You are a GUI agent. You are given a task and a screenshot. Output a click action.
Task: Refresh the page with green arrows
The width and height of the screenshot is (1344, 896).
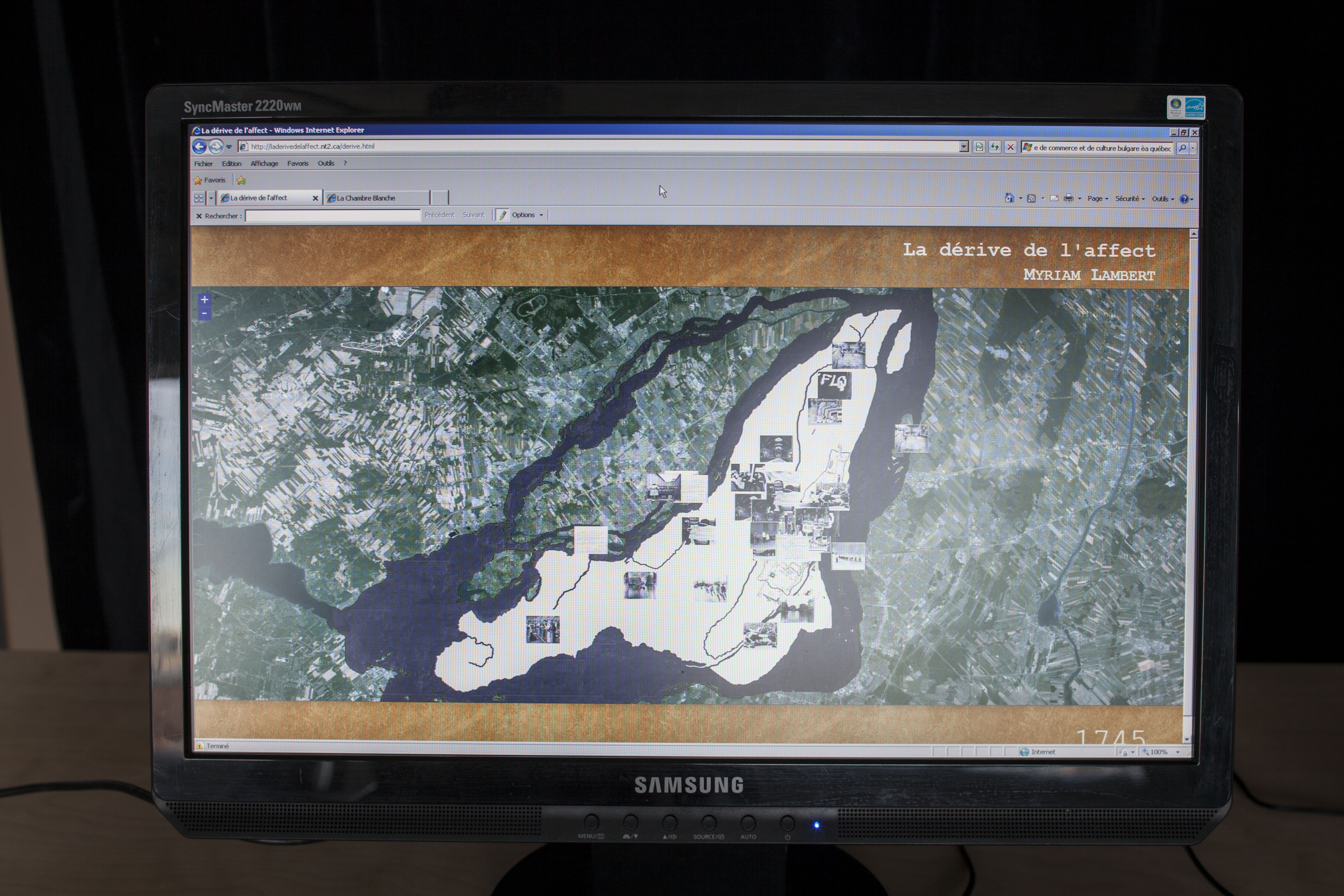(995, 147)
